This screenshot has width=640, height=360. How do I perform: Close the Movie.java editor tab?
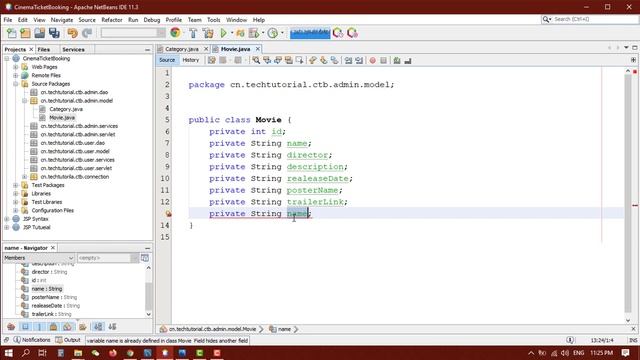coord(258,49)
